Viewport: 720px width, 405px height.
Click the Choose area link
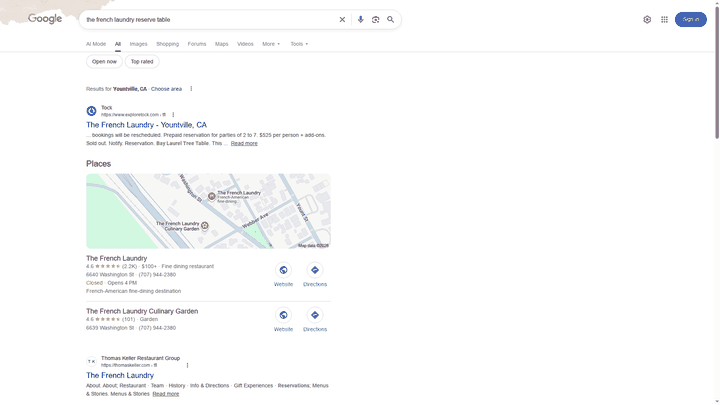pyautogui.click(x=166, y=89)
